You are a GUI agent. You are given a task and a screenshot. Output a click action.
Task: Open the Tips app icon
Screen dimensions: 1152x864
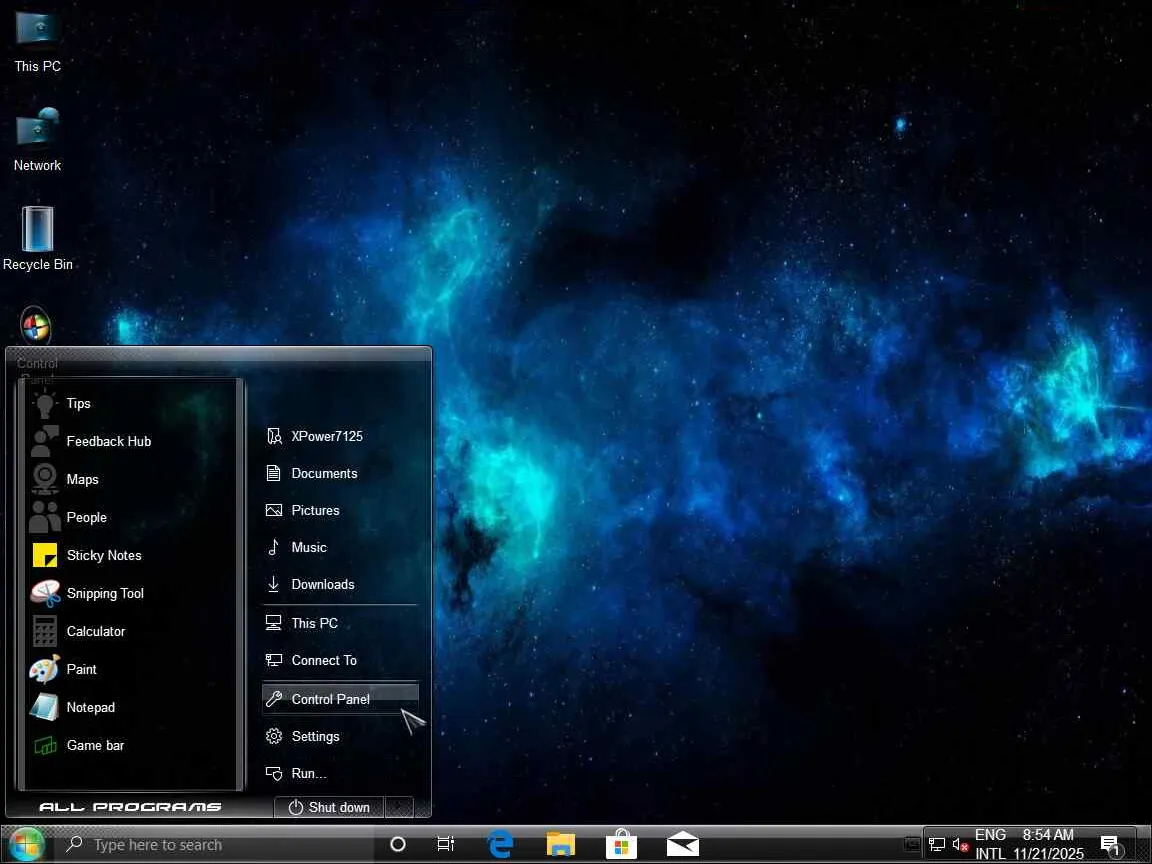coord(45,403)
